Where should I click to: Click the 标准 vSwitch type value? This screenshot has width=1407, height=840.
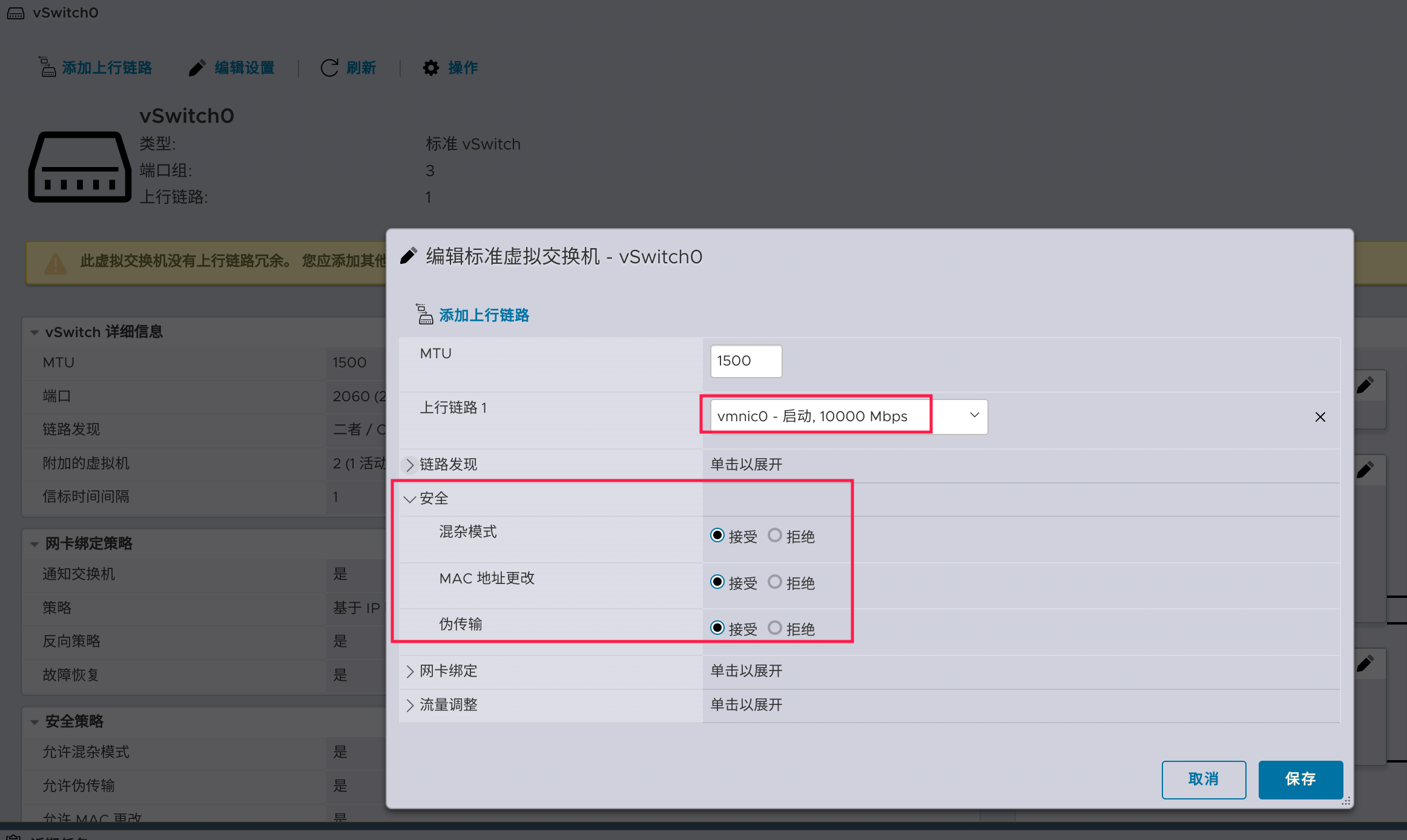(473, 144)
